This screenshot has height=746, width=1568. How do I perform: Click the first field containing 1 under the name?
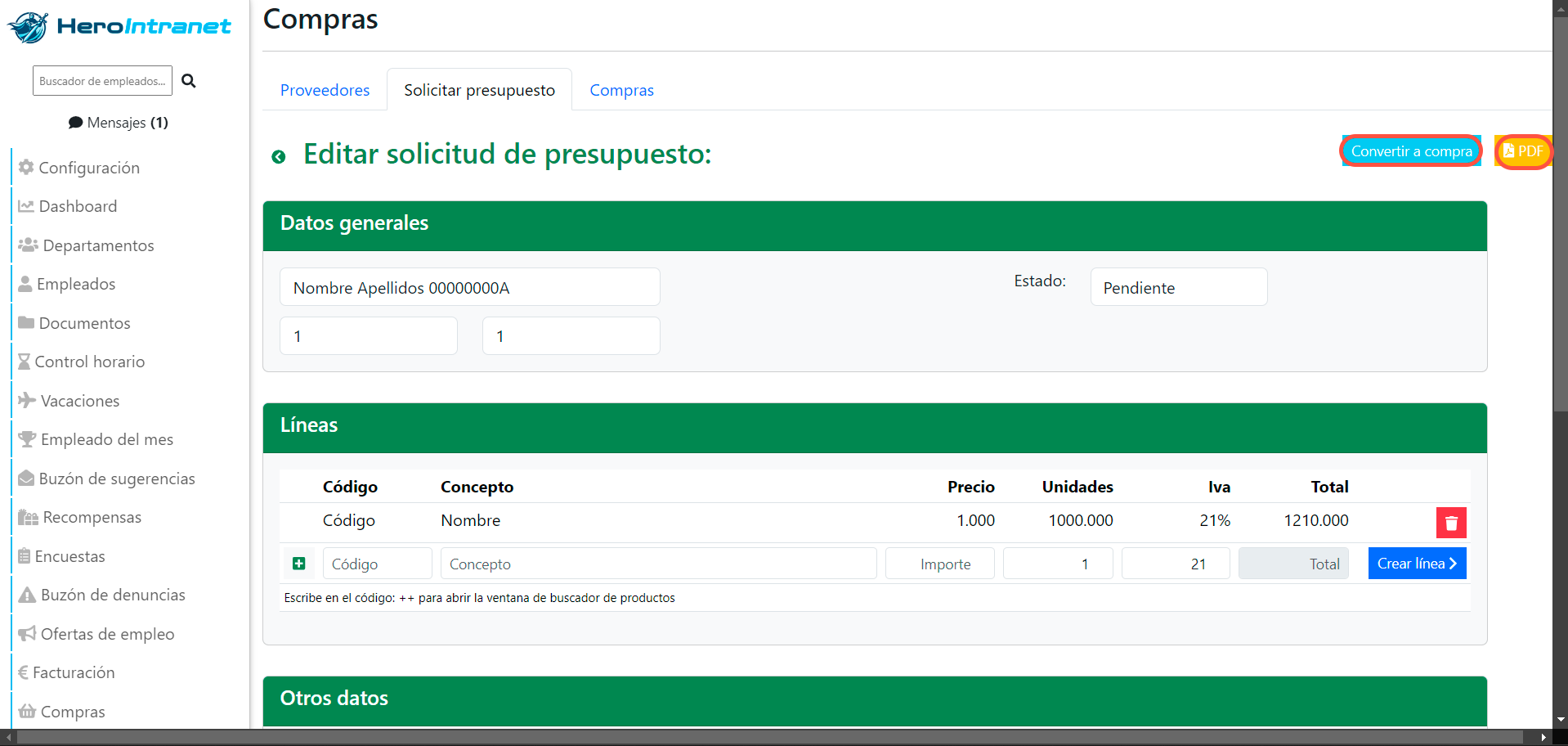[x=369, y=336]
